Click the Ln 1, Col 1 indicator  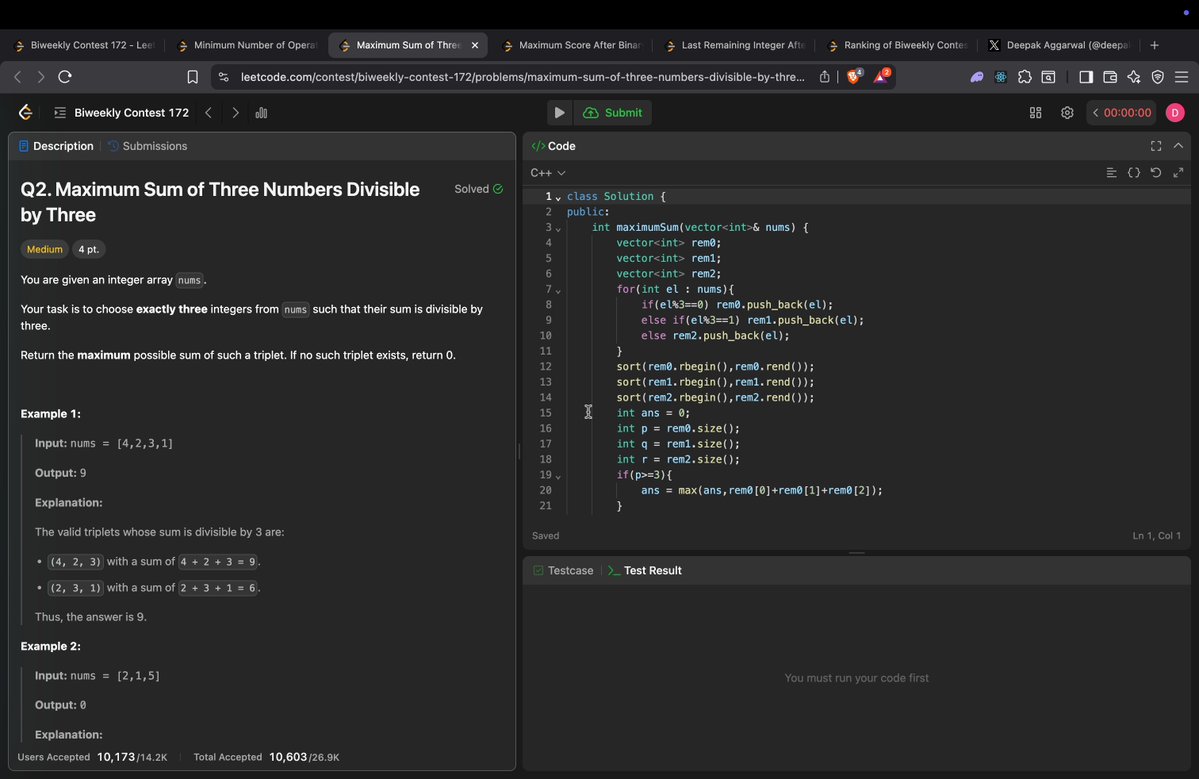[1156, 536]
